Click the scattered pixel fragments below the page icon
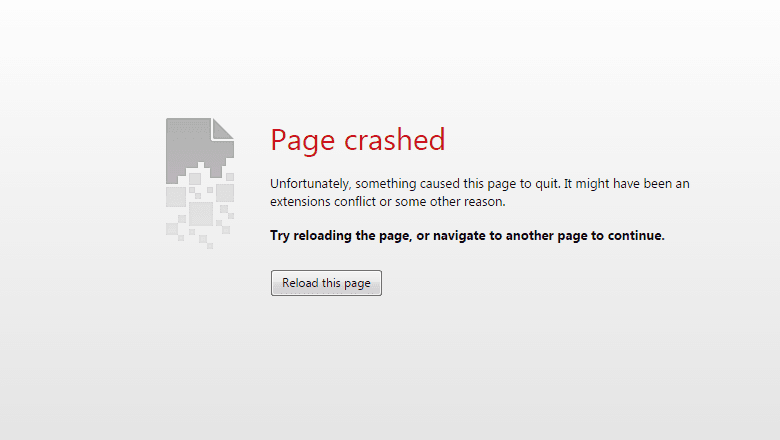 click(x=200, y=211)
